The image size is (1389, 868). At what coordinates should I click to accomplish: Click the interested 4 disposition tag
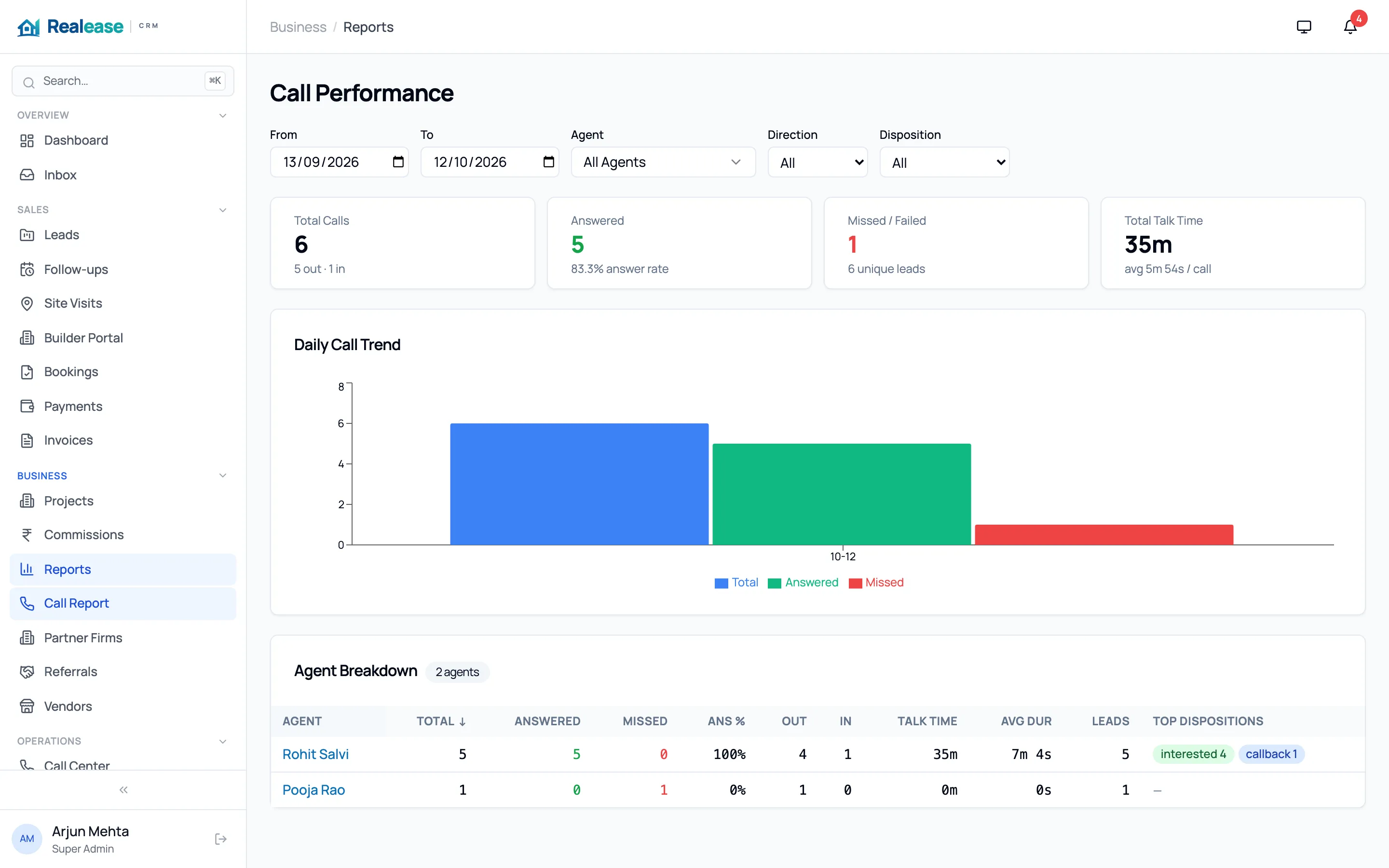pyautogui.click(x=1193, y=754)
